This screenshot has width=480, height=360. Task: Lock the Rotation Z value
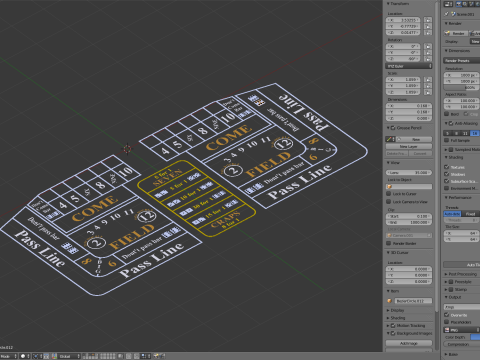[428, 59]
